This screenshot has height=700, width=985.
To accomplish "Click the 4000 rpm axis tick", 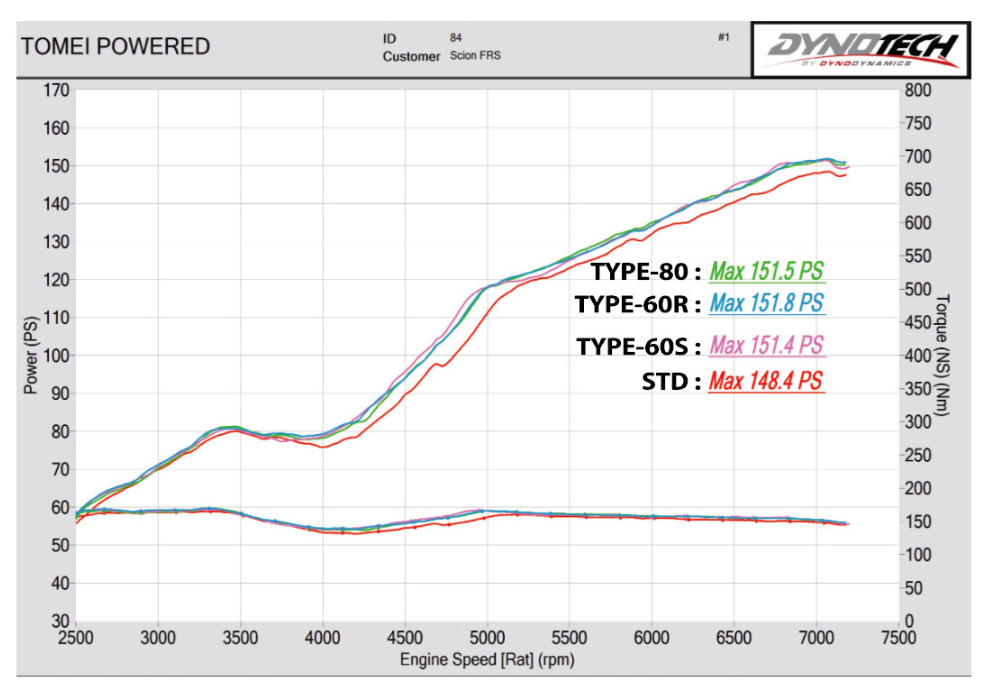I will click(323, 638).
